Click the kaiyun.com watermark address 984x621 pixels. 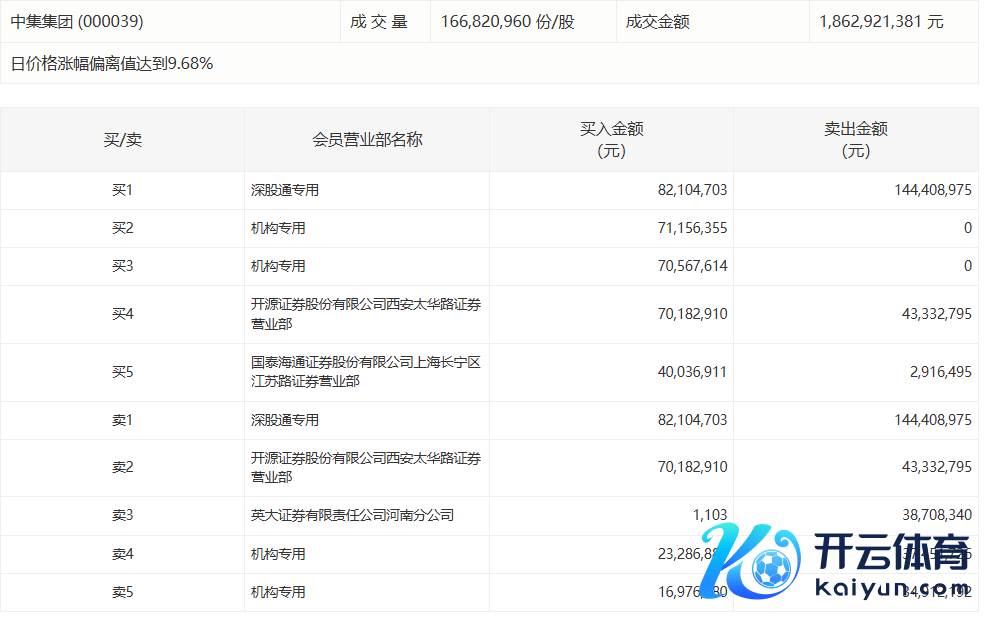click(894, 590)
